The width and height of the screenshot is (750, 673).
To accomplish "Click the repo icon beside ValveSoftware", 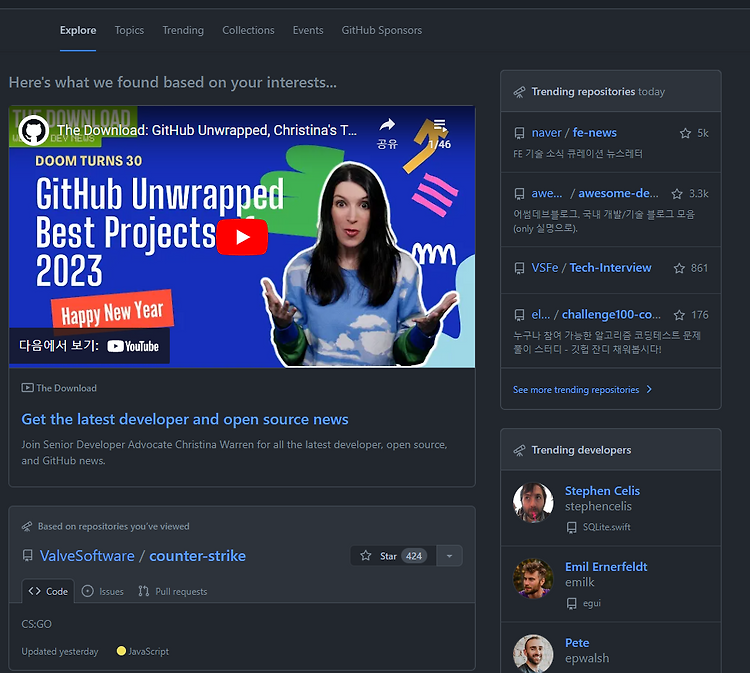I will (28, 555).
